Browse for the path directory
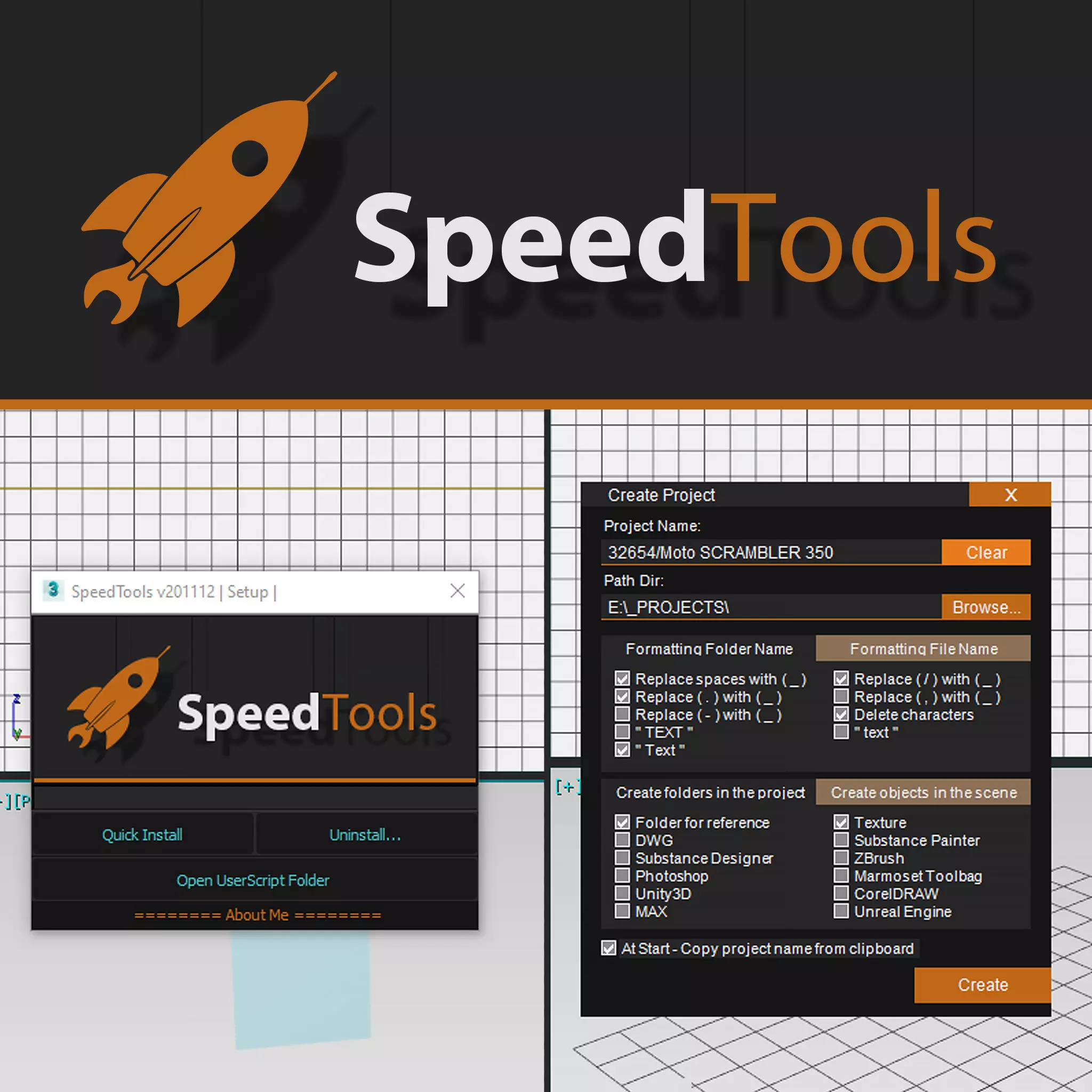The image size is (1092, 1092). tap(986, 607)
